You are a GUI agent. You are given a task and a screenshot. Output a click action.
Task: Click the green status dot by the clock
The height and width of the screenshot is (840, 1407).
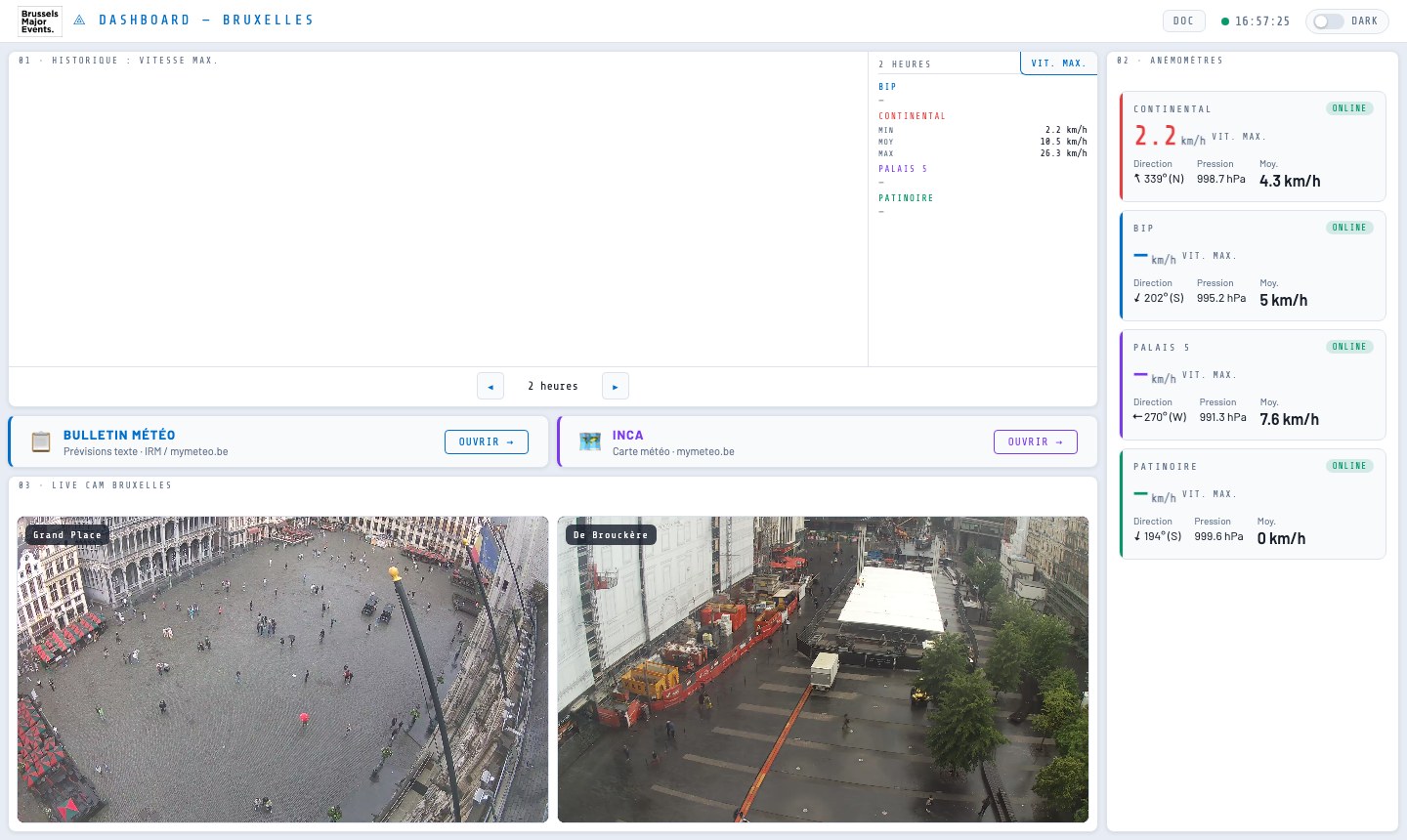click(x=1225, y=21)
